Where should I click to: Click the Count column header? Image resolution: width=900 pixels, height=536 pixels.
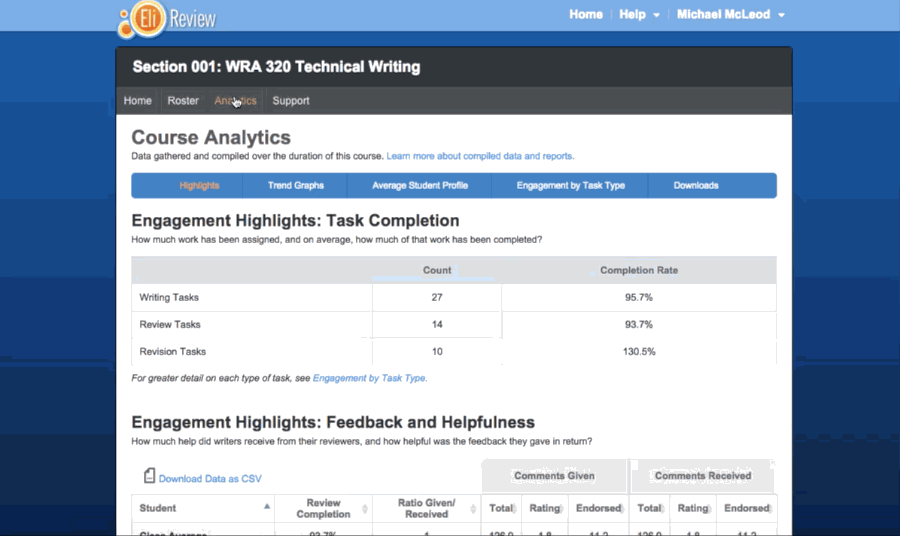tap(437, 270)
